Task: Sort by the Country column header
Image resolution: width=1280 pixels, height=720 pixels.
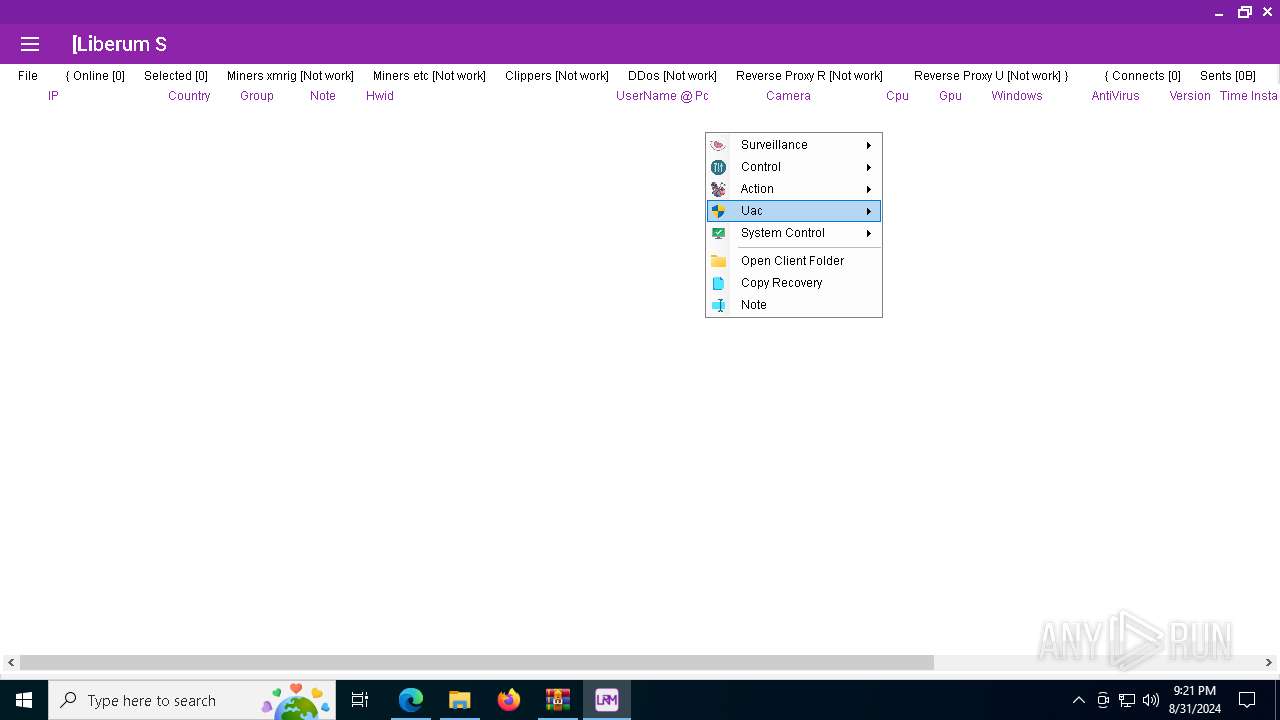Action: [x=189, y=96]
